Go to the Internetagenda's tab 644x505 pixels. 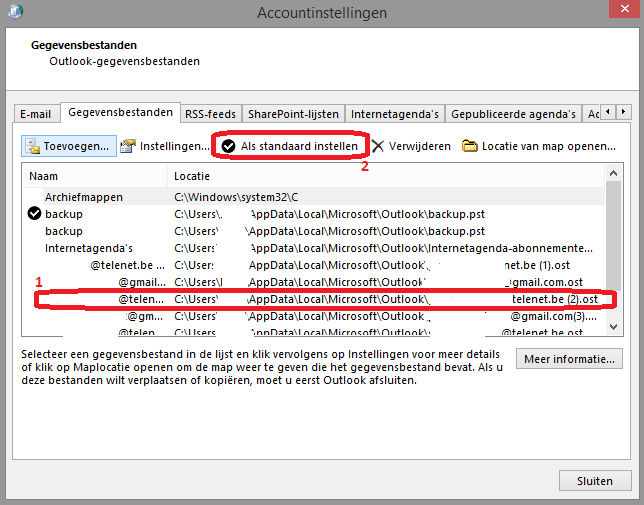click(x=393, y=114)
